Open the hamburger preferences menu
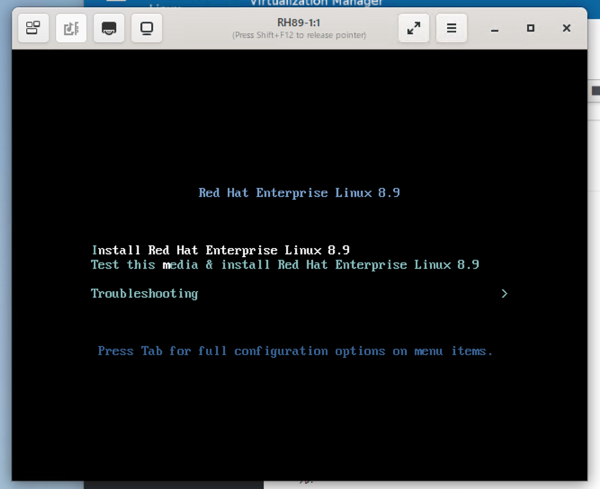 pyautogui.click(x=452, y=28)
